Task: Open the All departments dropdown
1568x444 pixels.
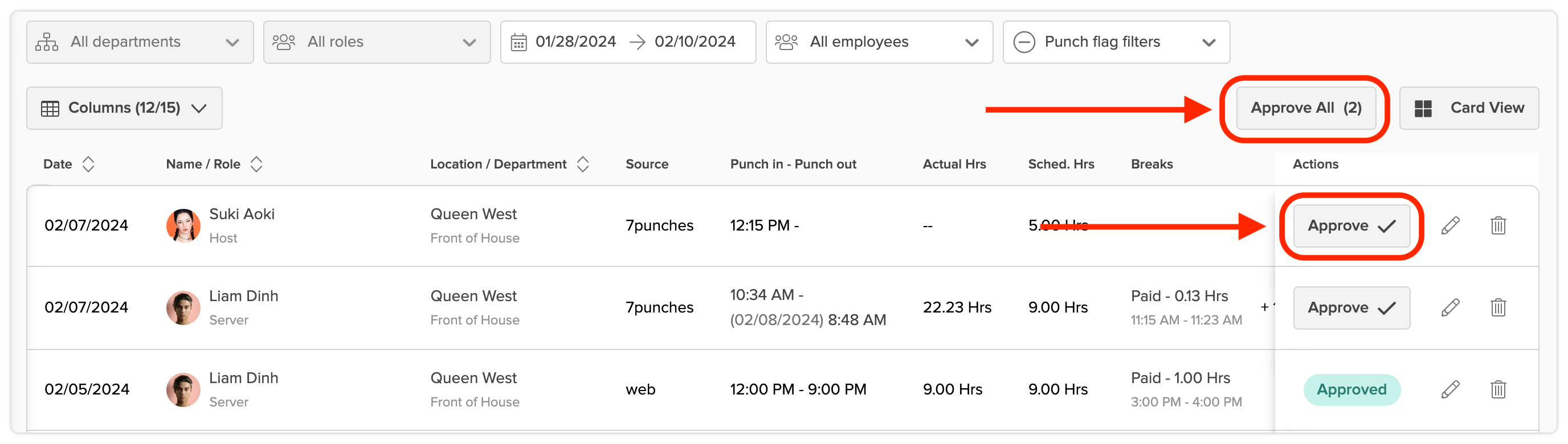Action: point(140,42)
